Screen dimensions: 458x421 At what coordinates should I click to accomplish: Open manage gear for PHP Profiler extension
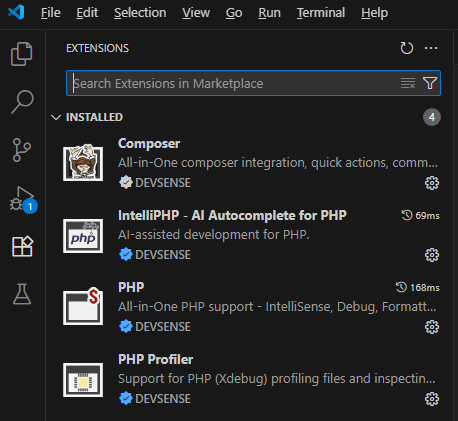432,399
